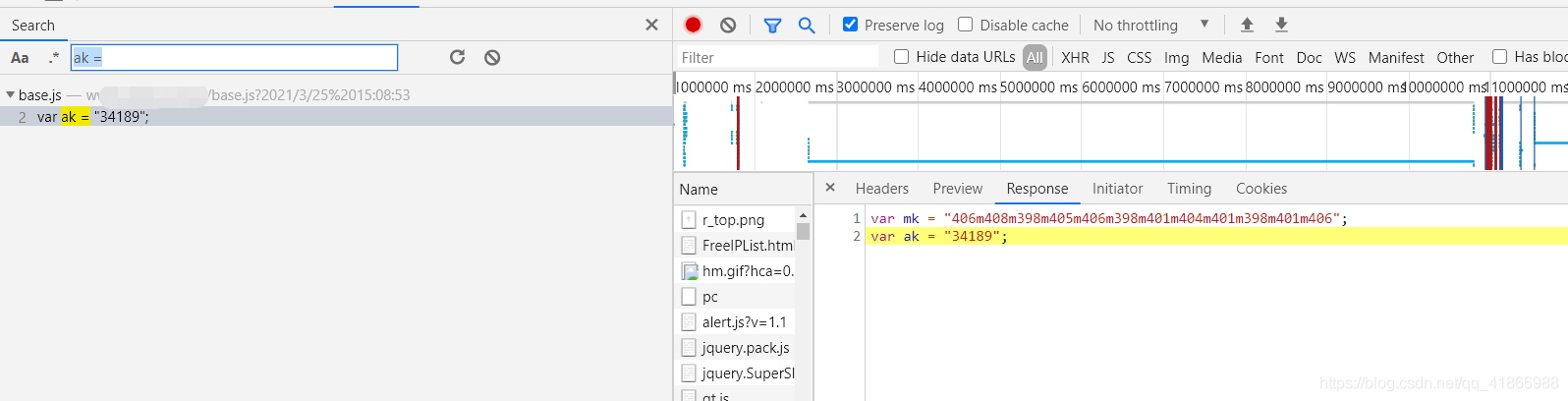Filter requests by Other
This screenshot has height=401, width=1568.
click(x=1455, y=58)
